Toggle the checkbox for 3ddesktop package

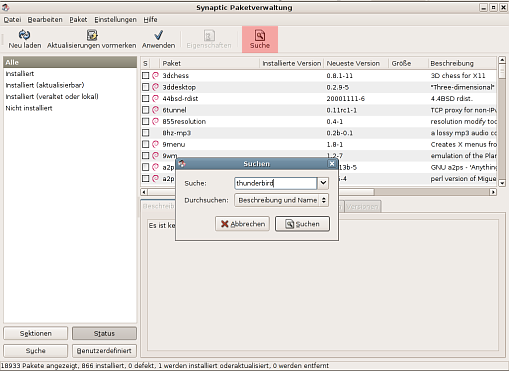pos(145,87)
